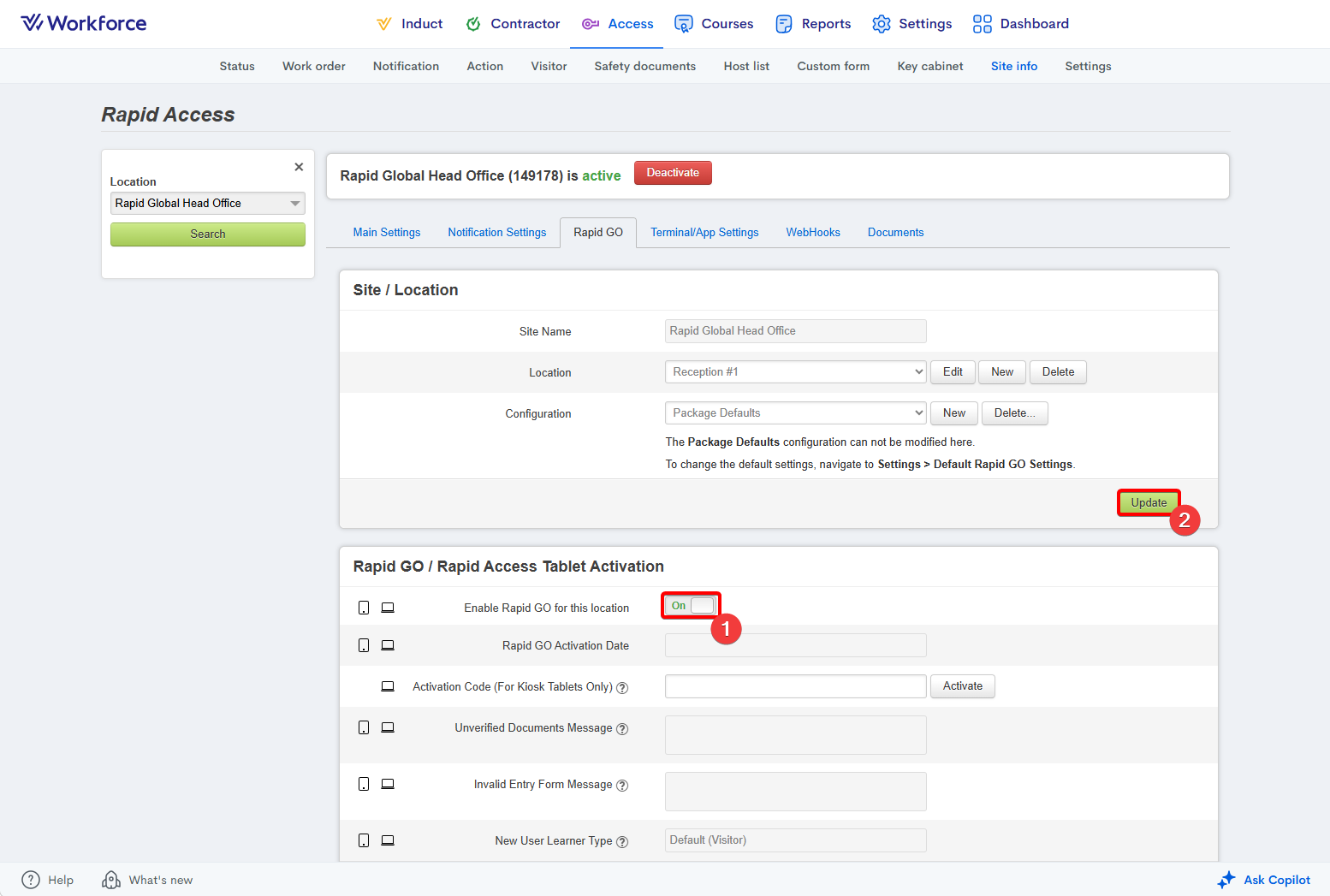The height and width of the screenshot is (896, 1330).
Task: Click the Activate button
Action: point(963,685)
